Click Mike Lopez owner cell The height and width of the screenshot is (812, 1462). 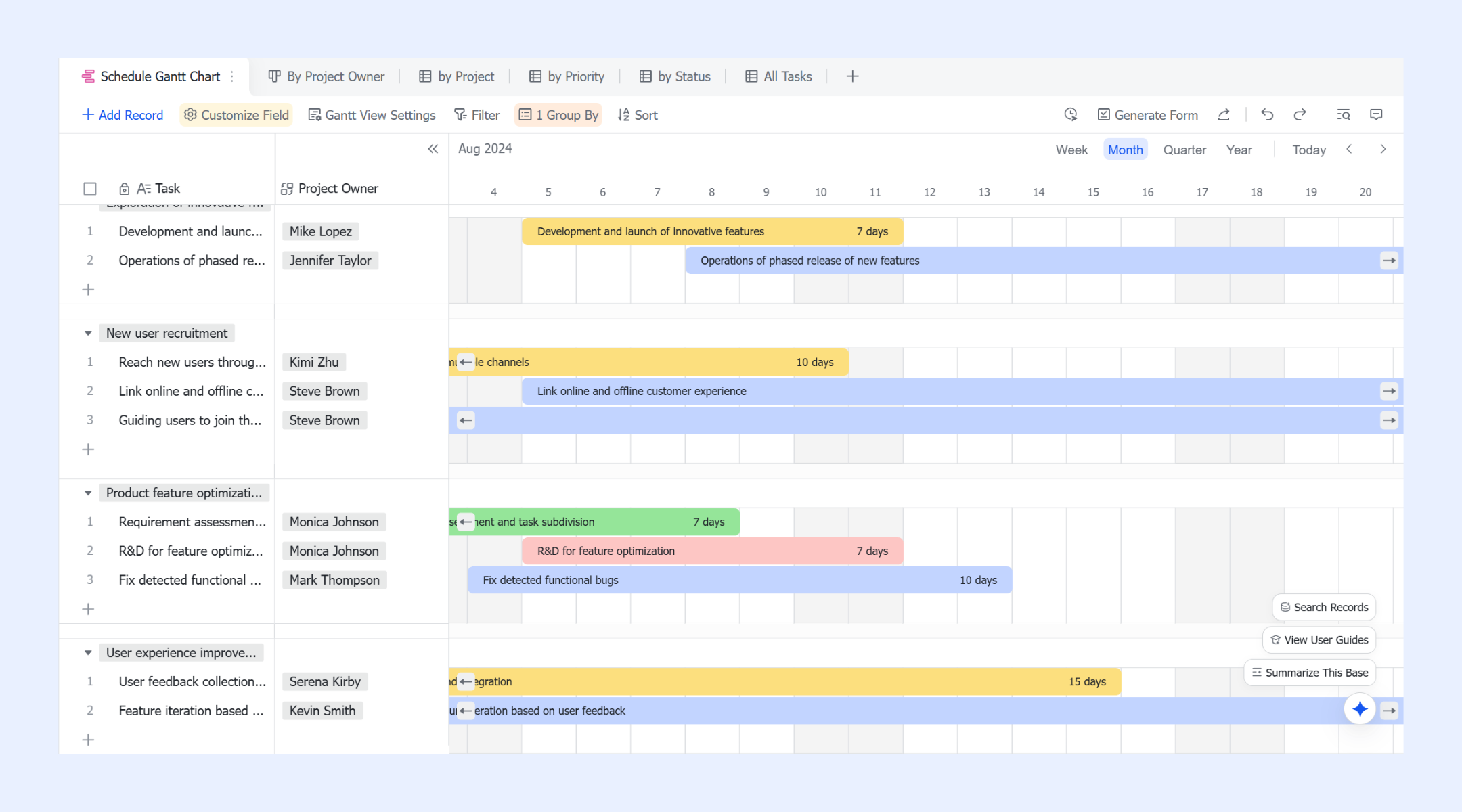[321, 231]
